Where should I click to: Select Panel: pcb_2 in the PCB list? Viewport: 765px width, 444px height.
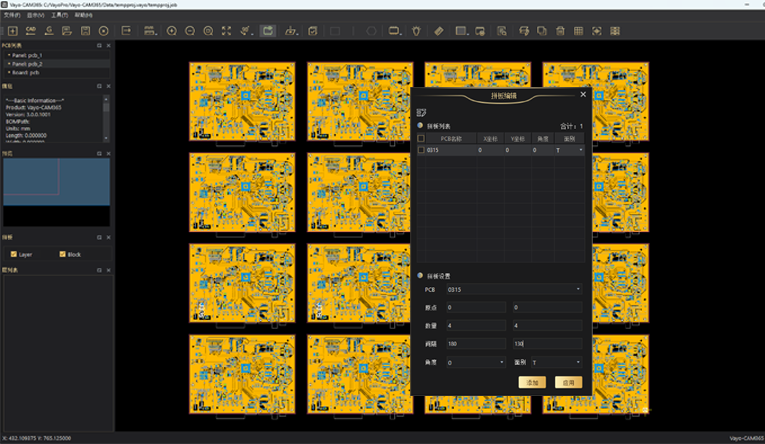(27, 64)
